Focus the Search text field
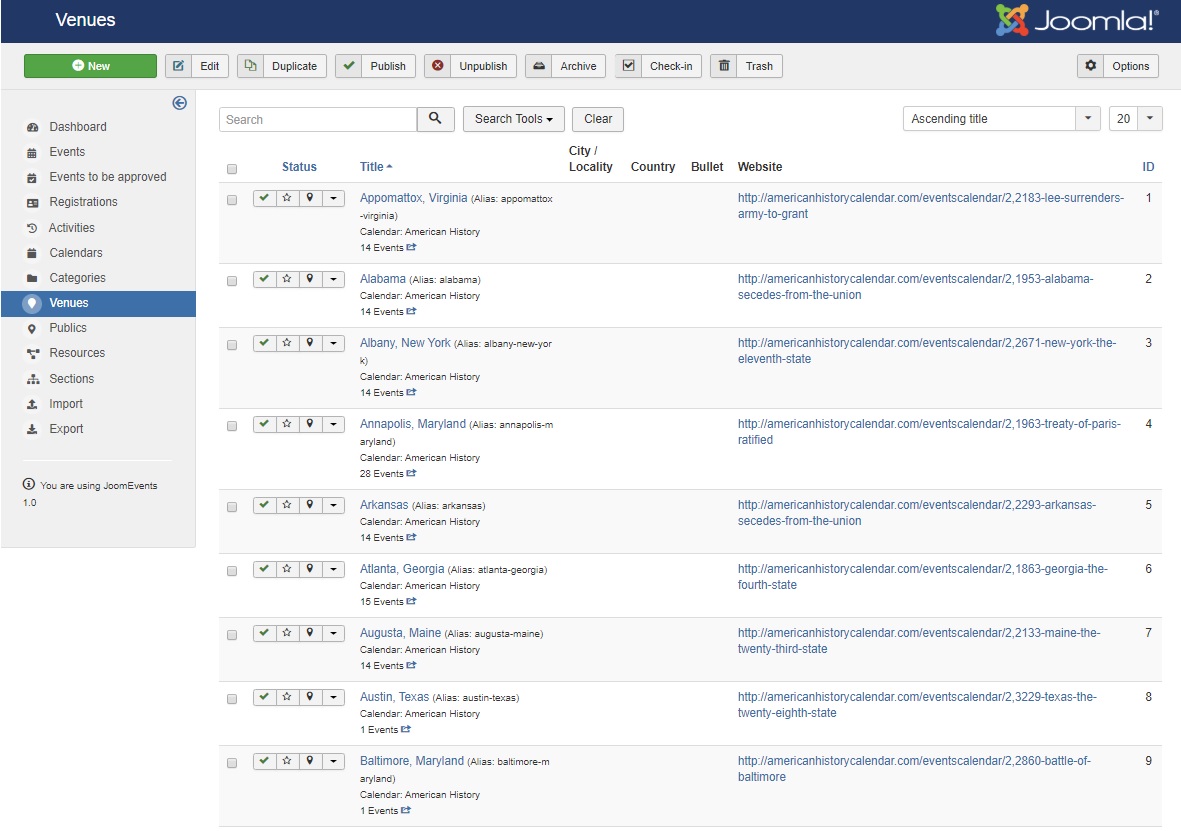Image resolution: width=1181 pixels, height=831 pixels. 317,119
